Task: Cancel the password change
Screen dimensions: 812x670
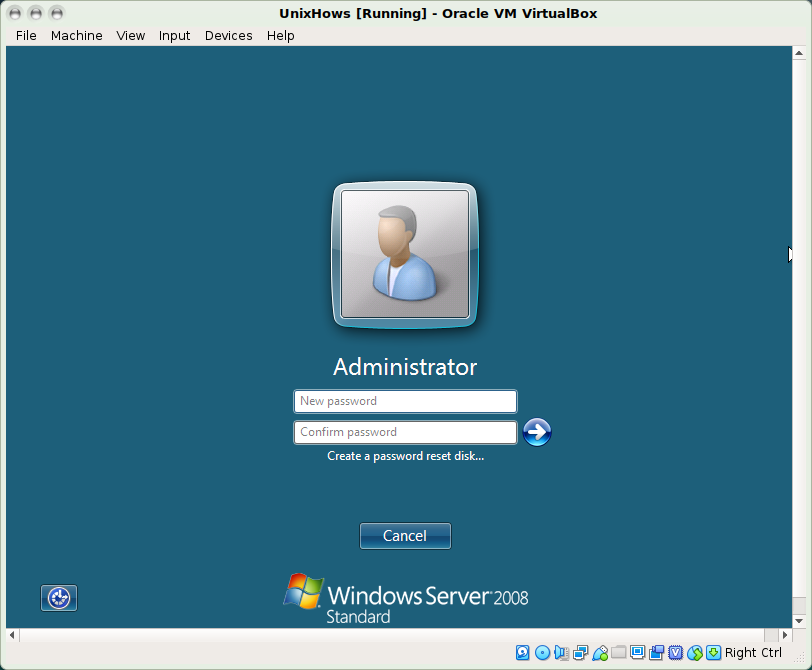Action: (x=405, y=536)
